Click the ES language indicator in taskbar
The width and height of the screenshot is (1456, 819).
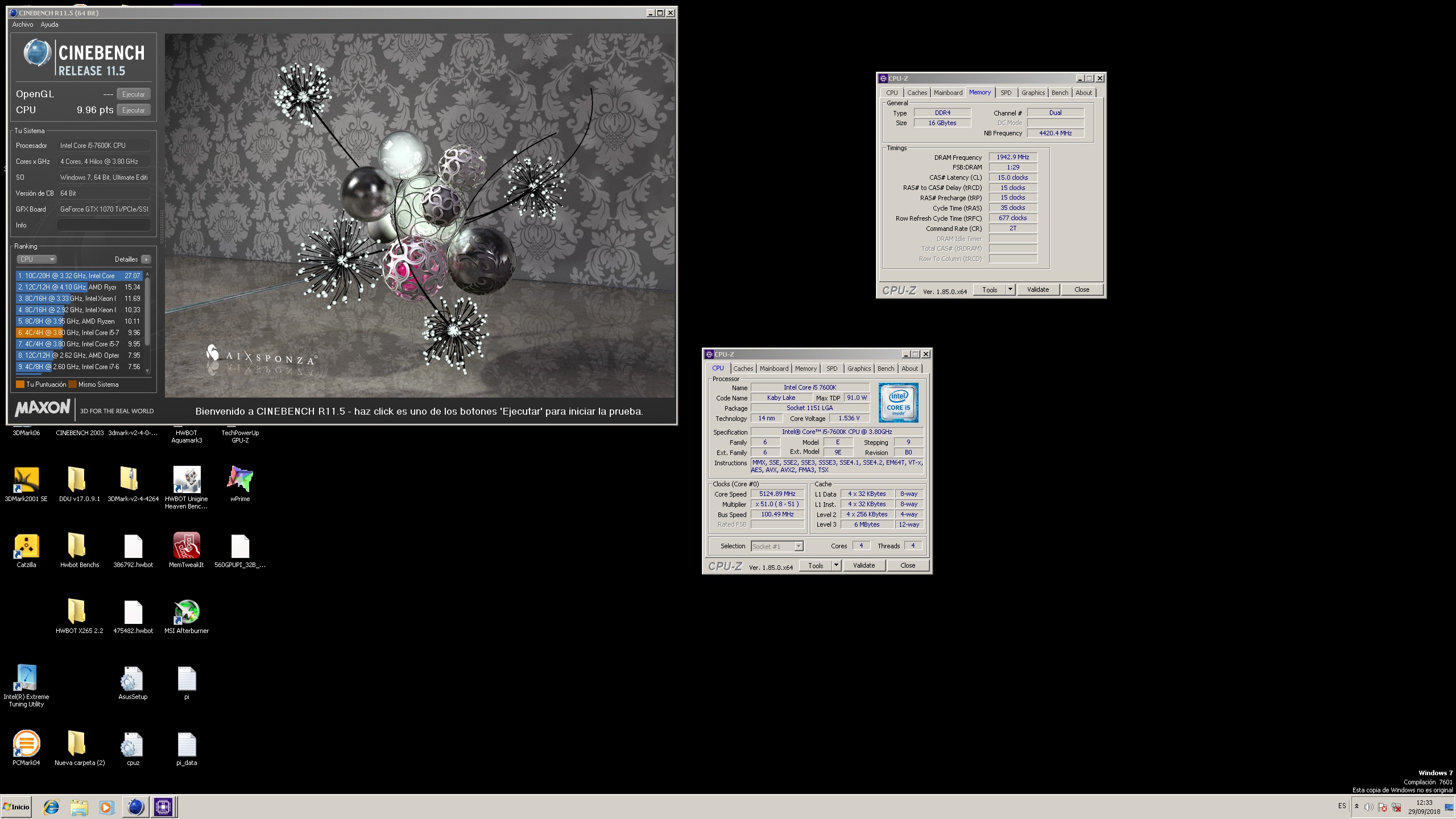[1342, 806]
